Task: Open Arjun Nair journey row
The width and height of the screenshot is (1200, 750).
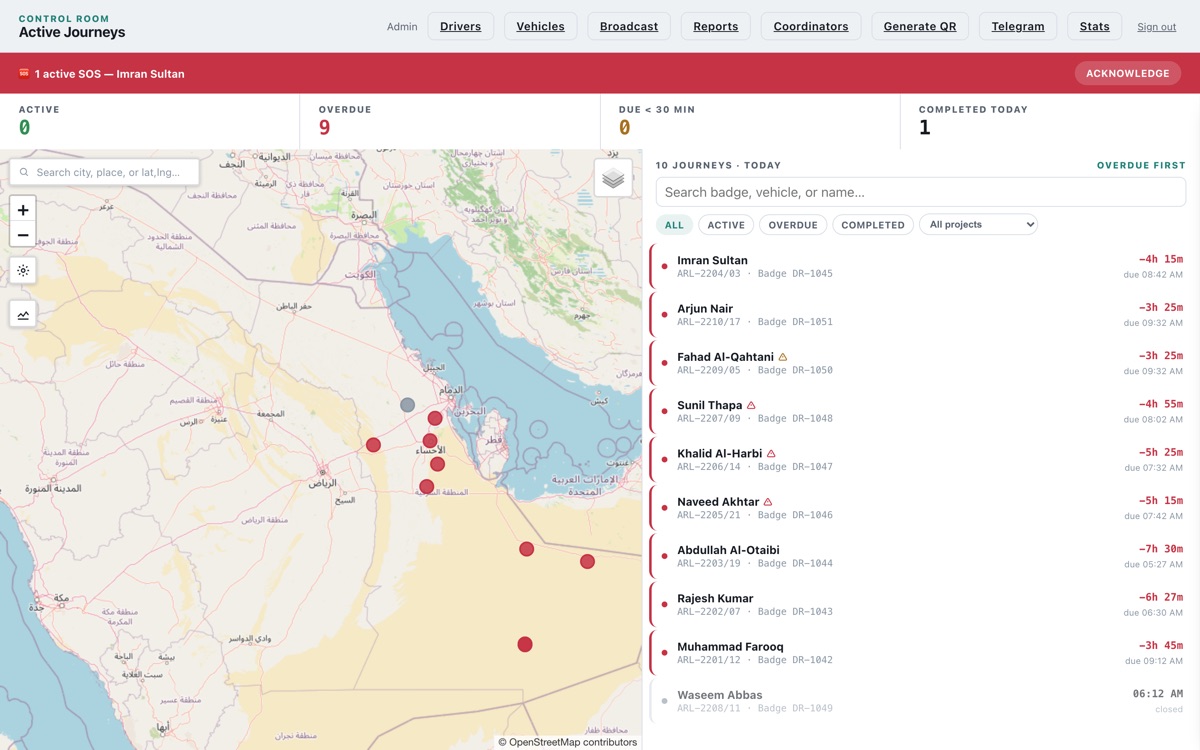Action: (x=920, y=315)
